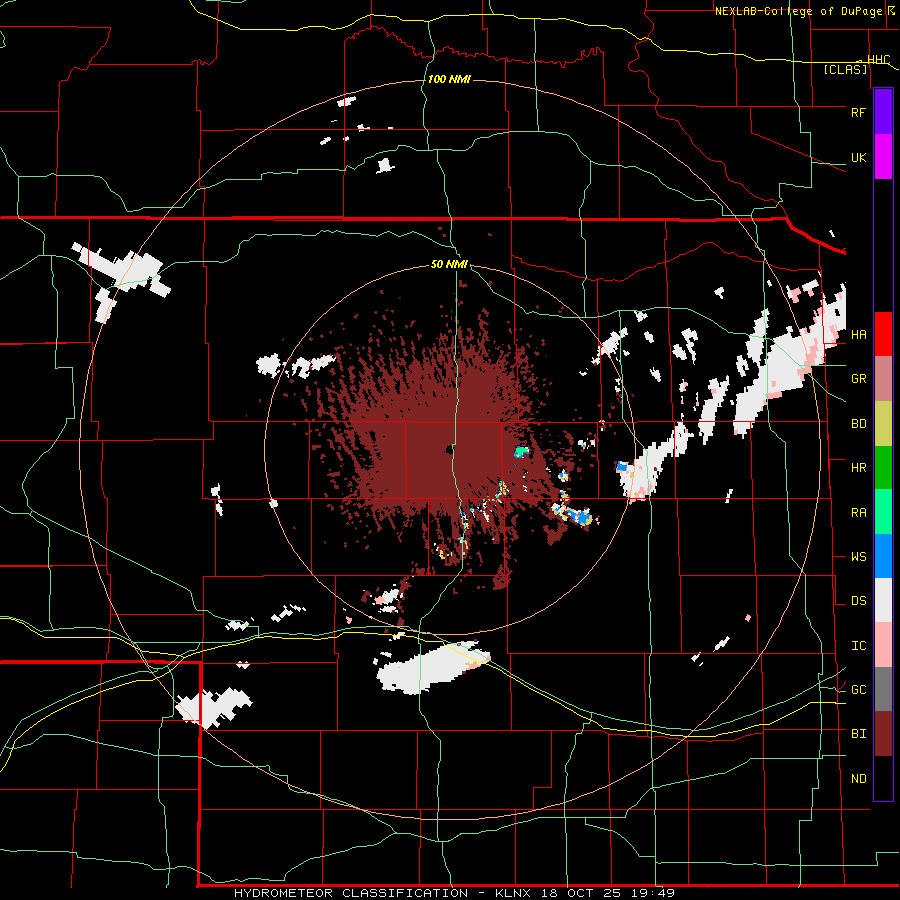Select the WS legend label

tap(858, 556)
